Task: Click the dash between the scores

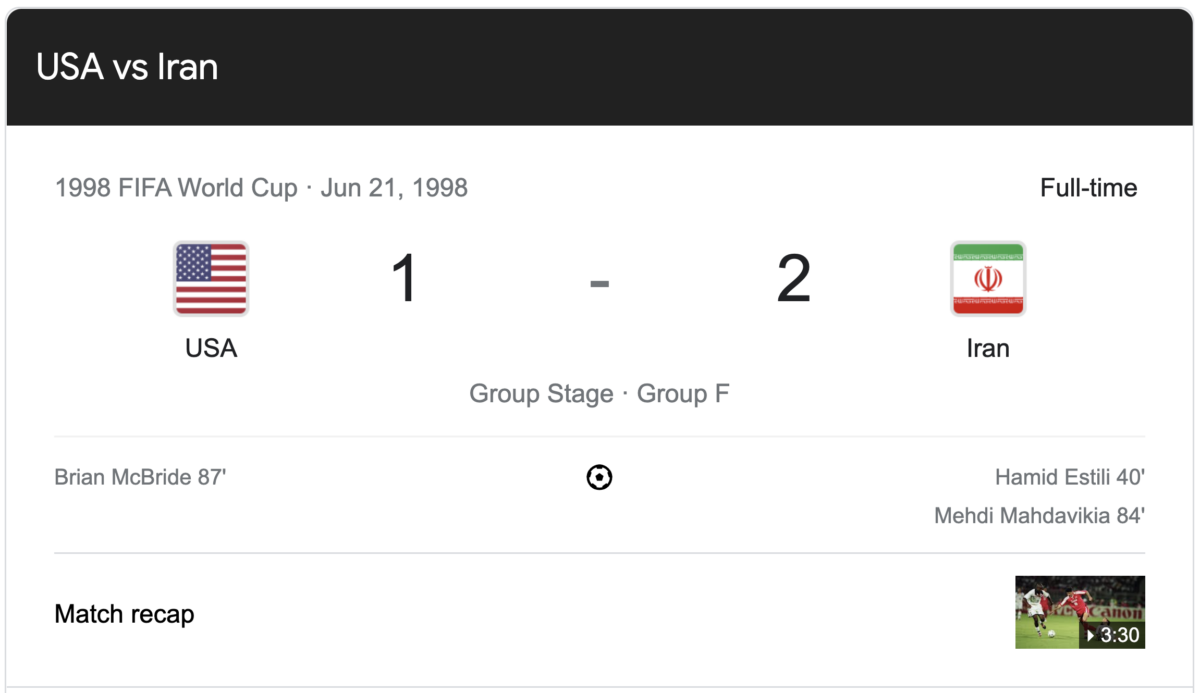Action: [x=599, y=284]
